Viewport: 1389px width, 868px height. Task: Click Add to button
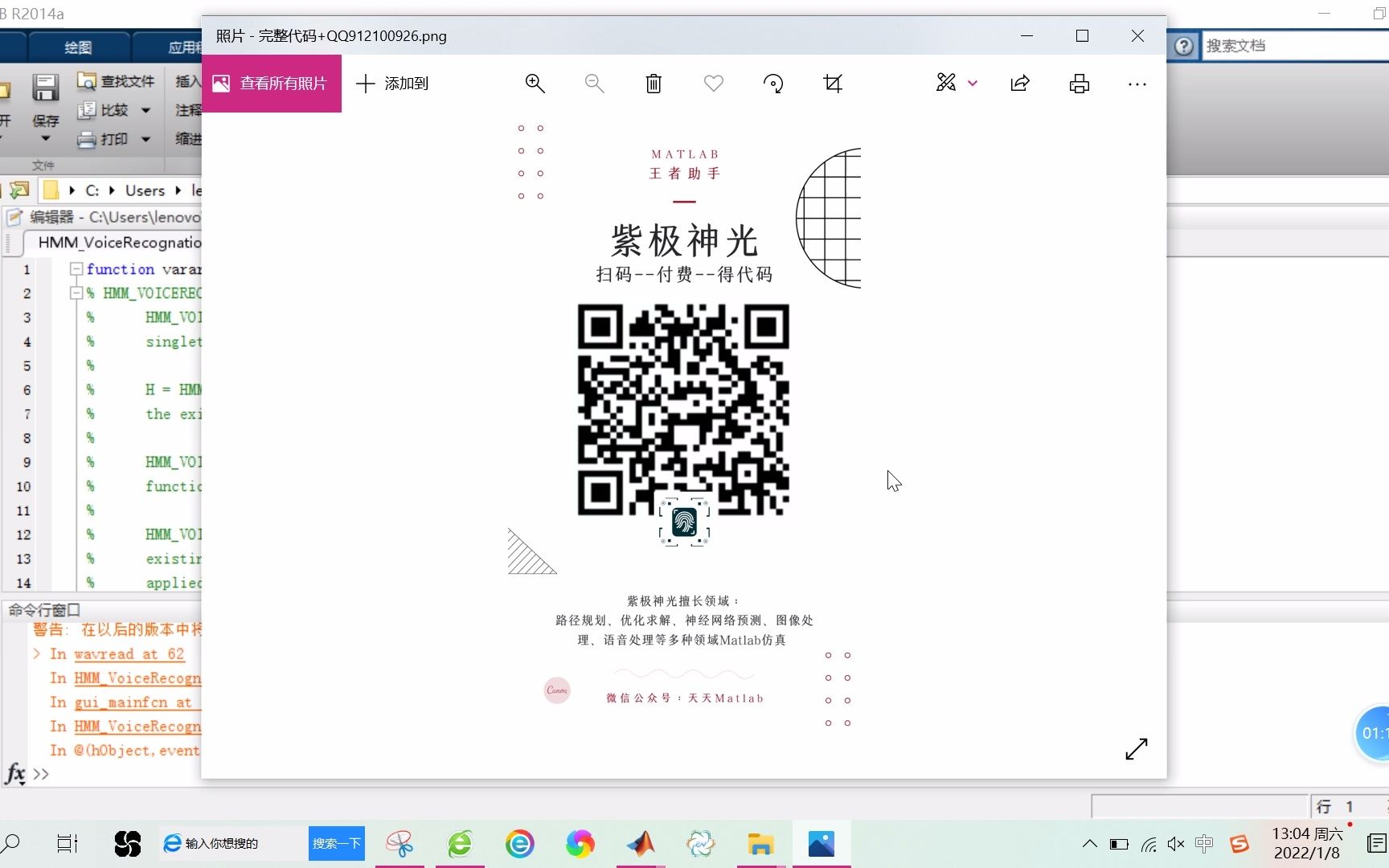coord(392,84)
